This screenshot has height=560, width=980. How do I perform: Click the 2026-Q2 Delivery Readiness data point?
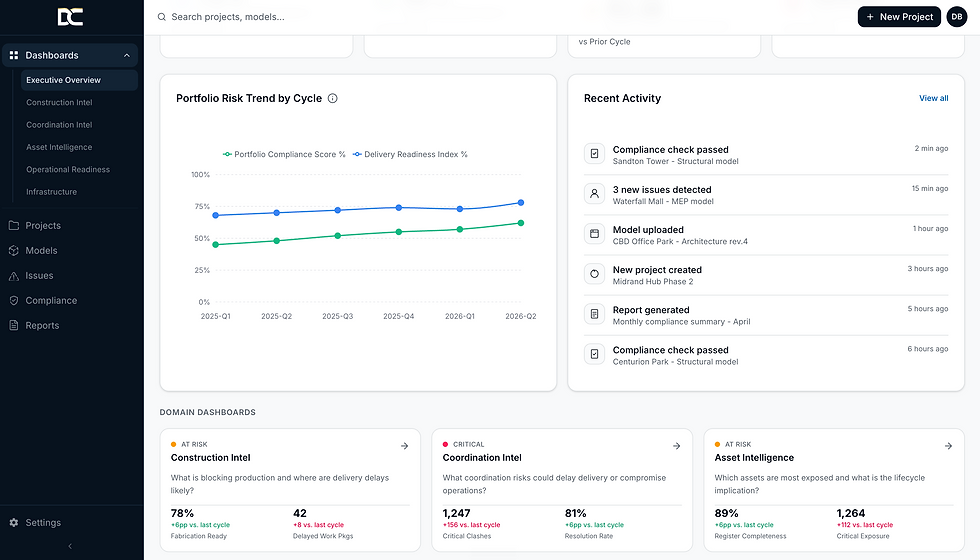[521, 202]
